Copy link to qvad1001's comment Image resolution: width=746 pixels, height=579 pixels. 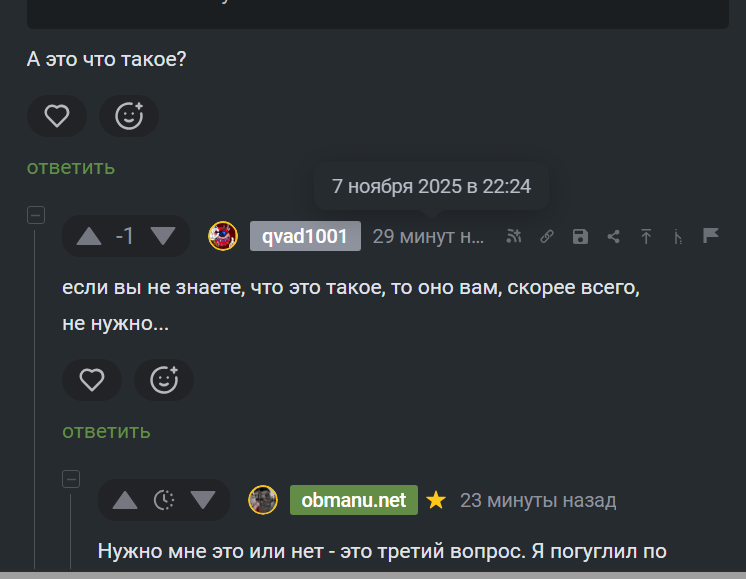547,236
